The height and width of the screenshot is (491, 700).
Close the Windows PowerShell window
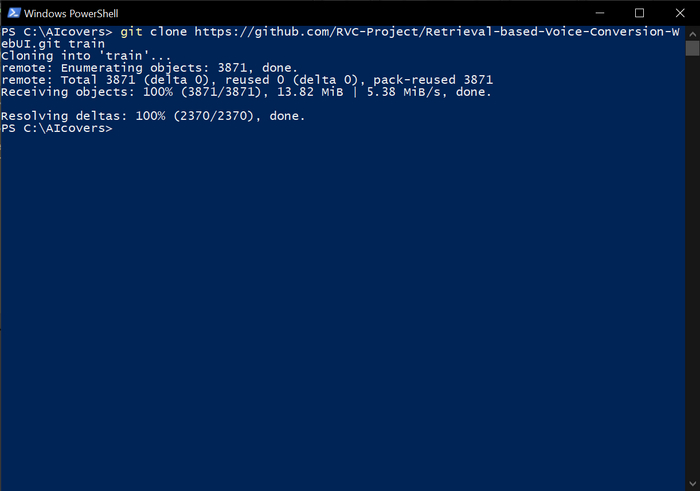(x=679, y=13)
